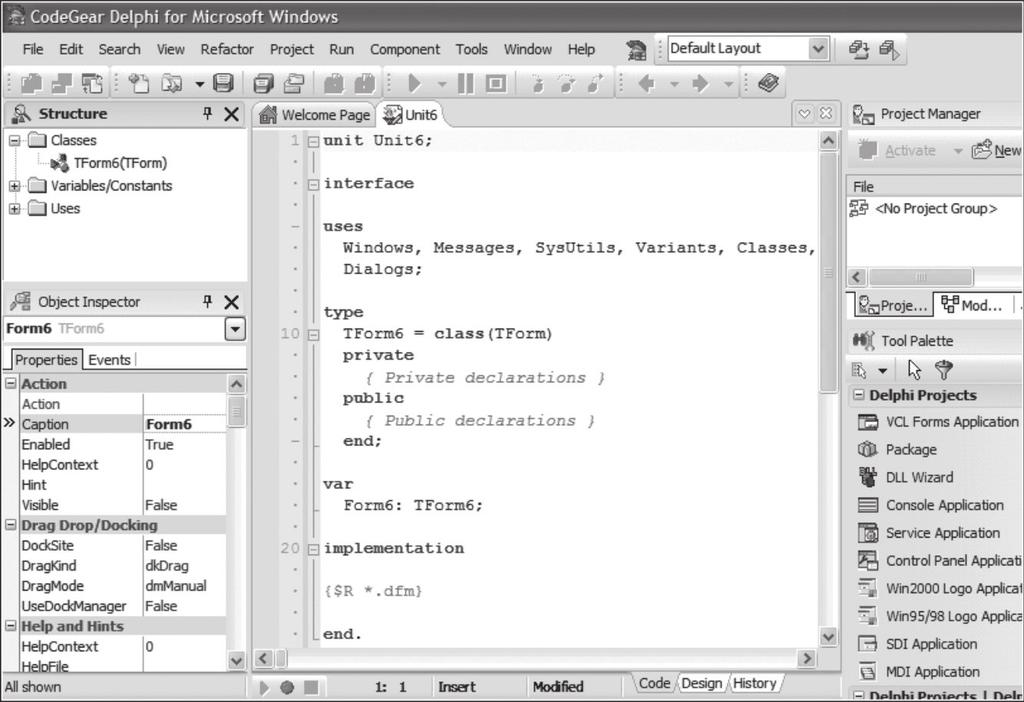Select VCL Forms Application

point(938,422)
